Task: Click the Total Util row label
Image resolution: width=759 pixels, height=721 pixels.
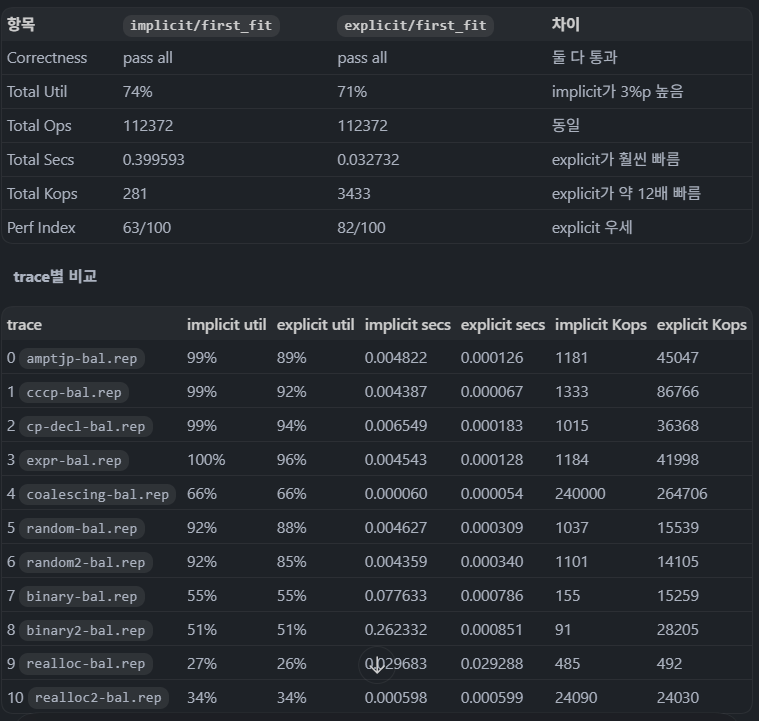Action: pyautogui.click(x=37, y=92)
